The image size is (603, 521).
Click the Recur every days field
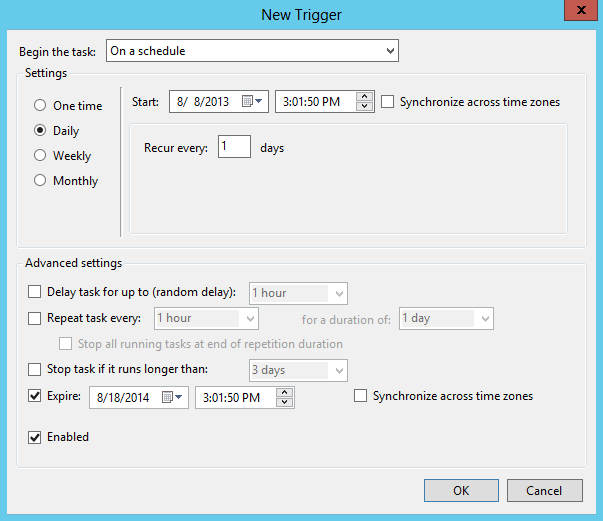coord(234,148)
